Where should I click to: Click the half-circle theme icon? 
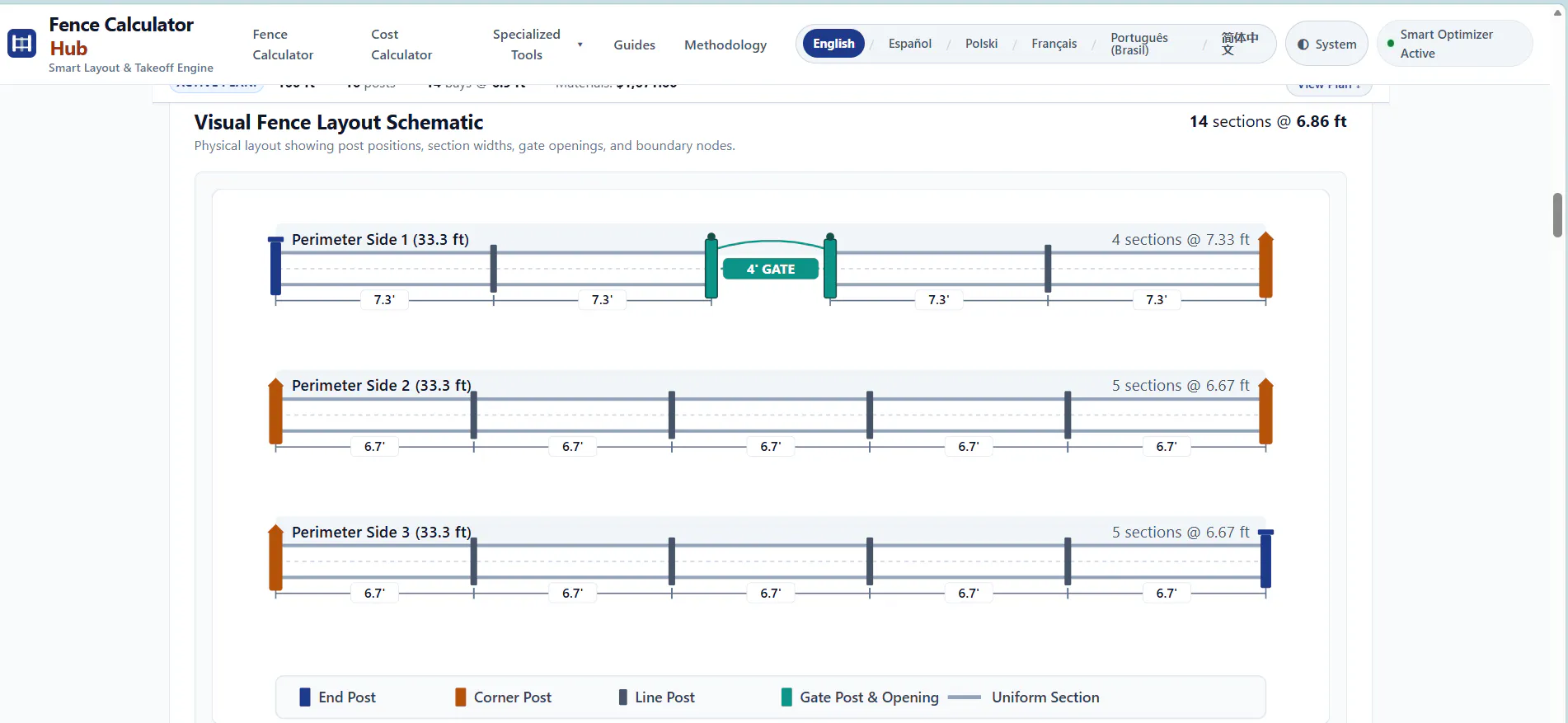click(x=1303, y=45)
